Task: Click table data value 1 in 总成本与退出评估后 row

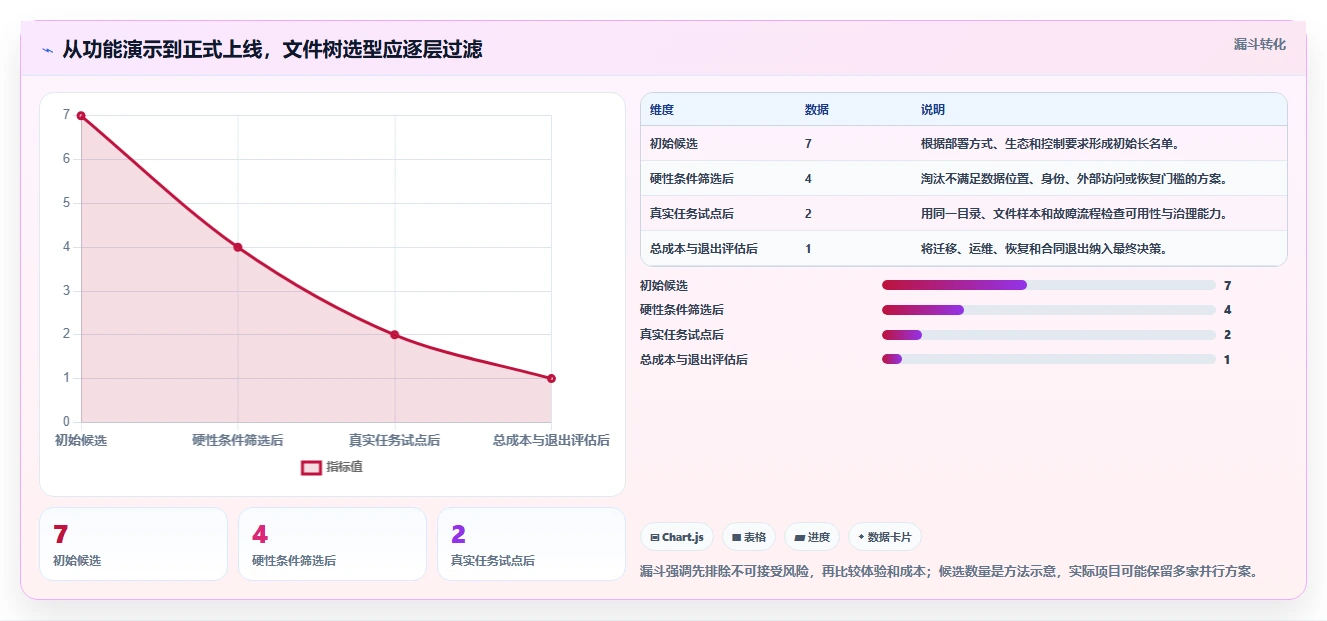Action: point(808,249)
